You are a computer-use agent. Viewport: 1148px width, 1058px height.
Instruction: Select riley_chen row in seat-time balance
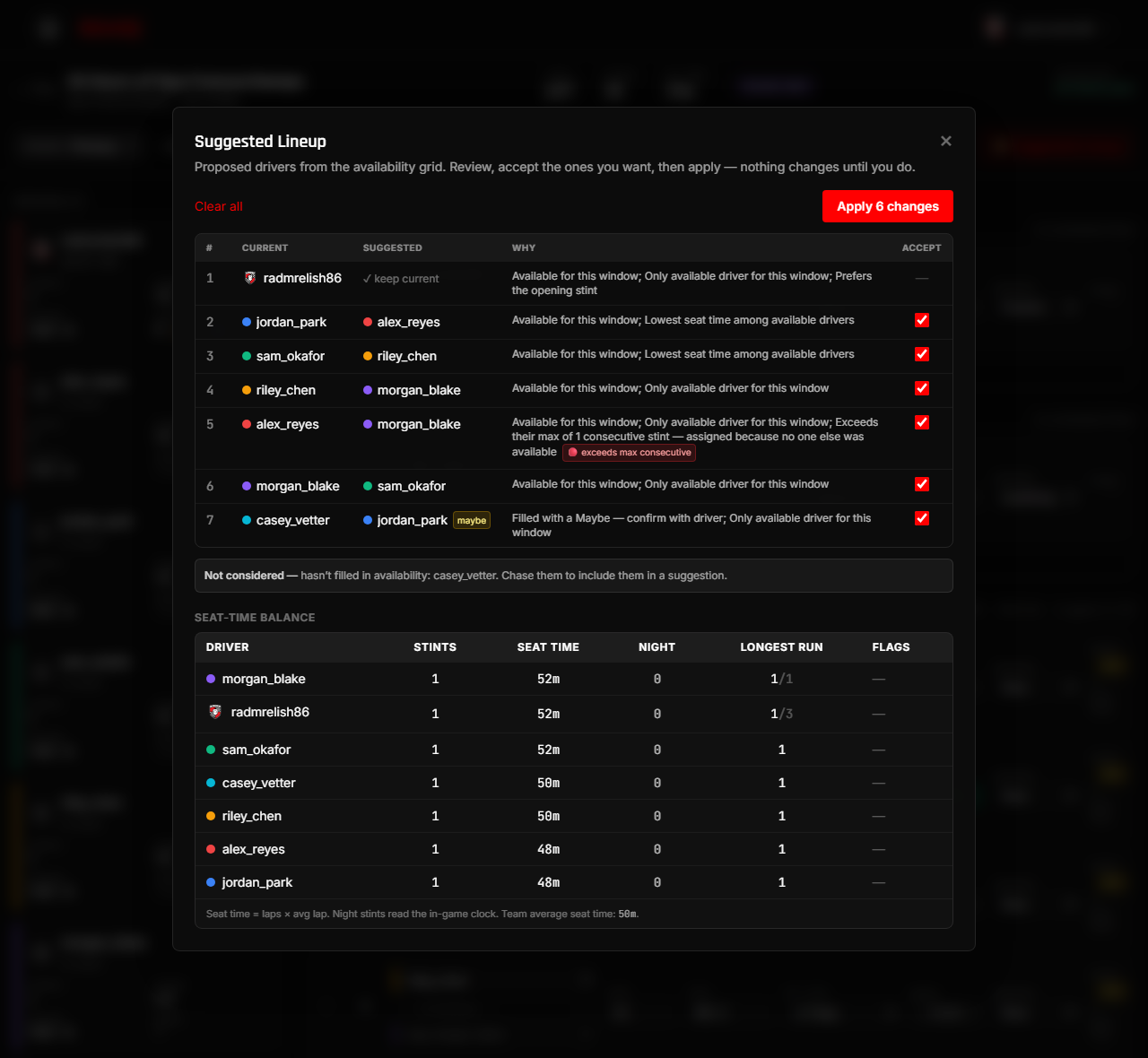pyautogui.click(x=574, y=816)
